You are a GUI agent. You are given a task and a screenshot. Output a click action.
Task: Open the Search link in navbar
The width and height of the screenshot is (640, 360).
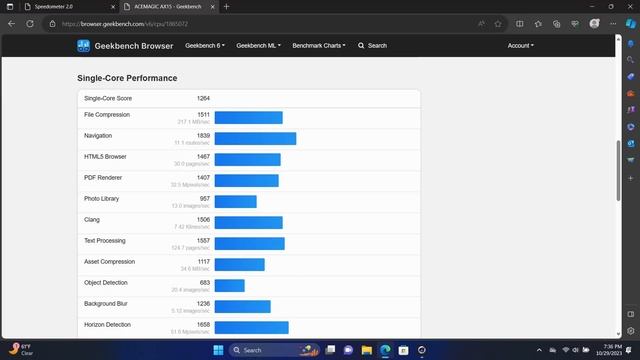(372, 46)
